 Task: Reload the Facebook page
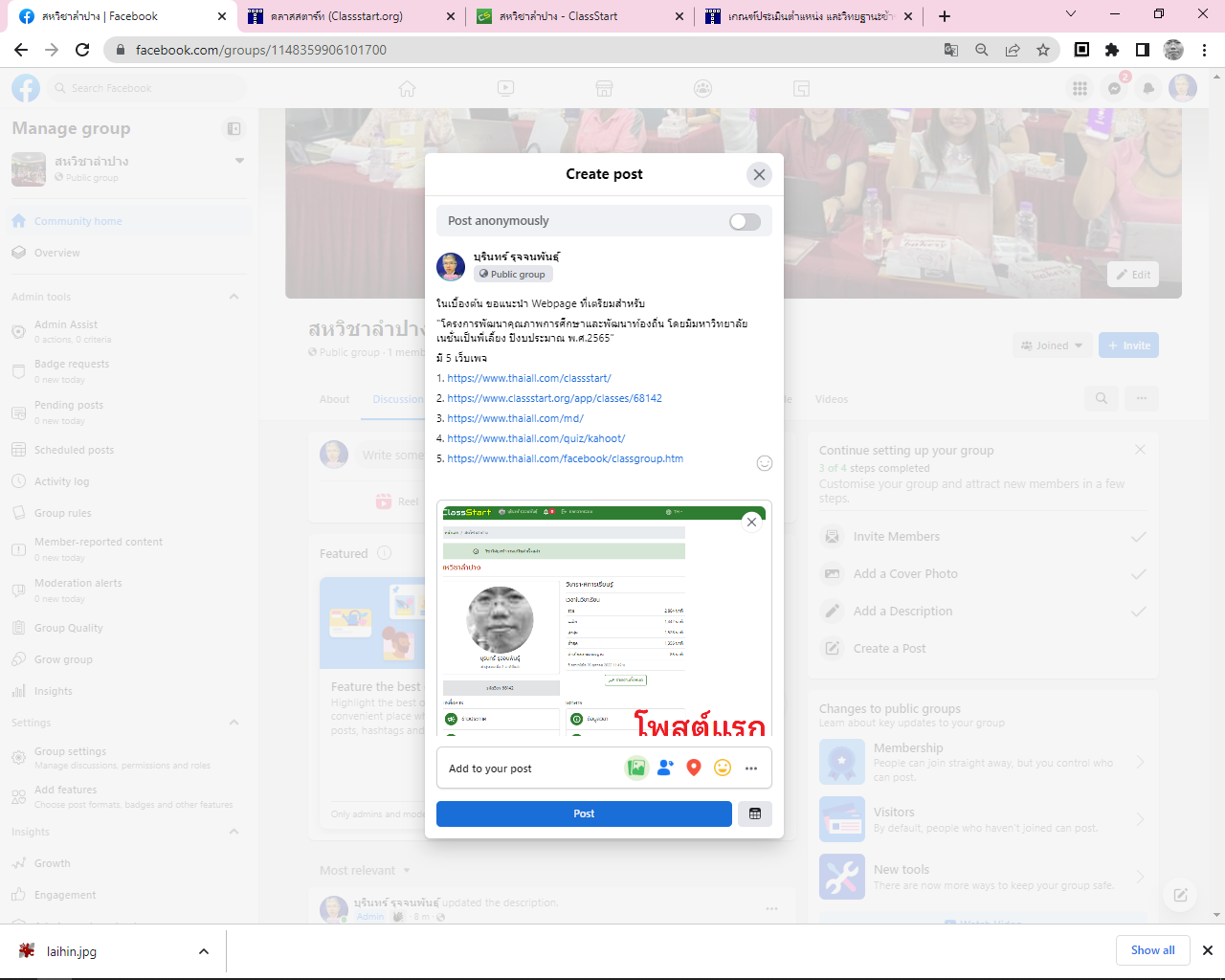click(x=82, y=50)
